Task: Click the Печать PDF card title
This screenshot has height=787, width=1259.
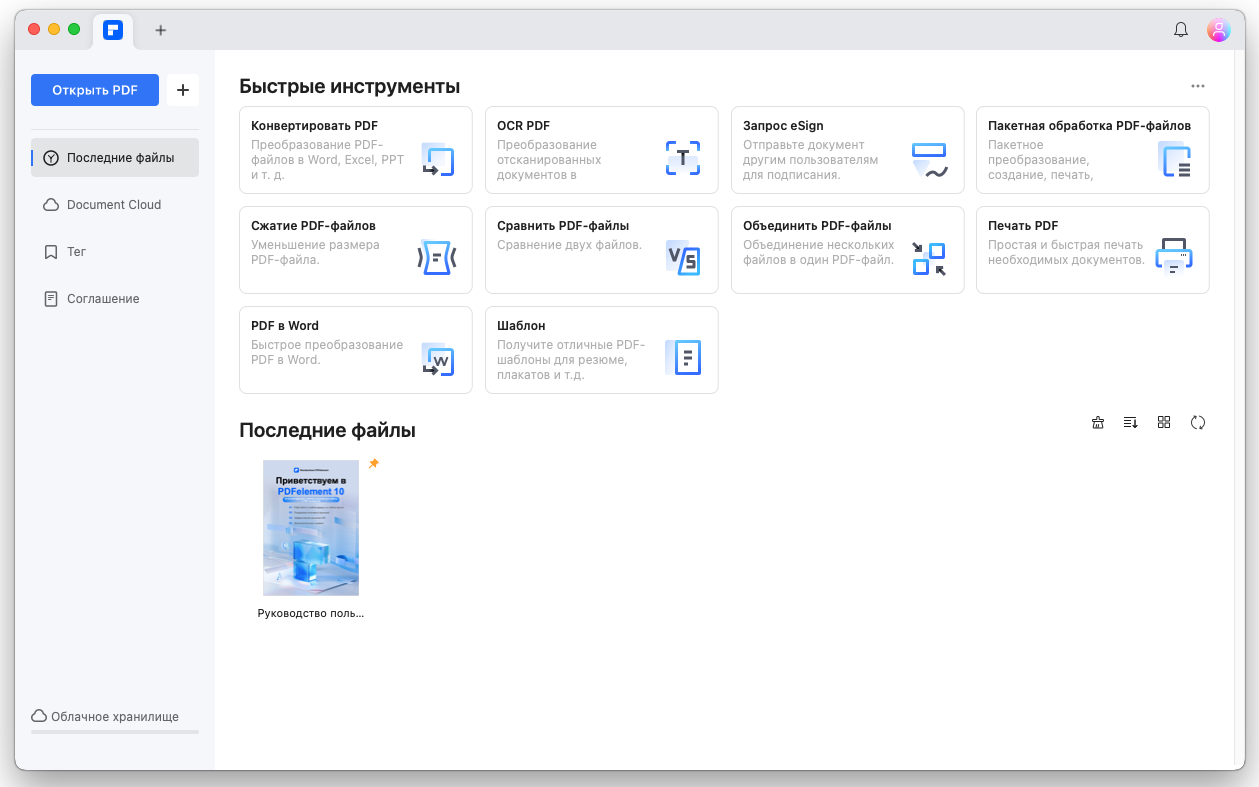Action: tap(1023, 226)
